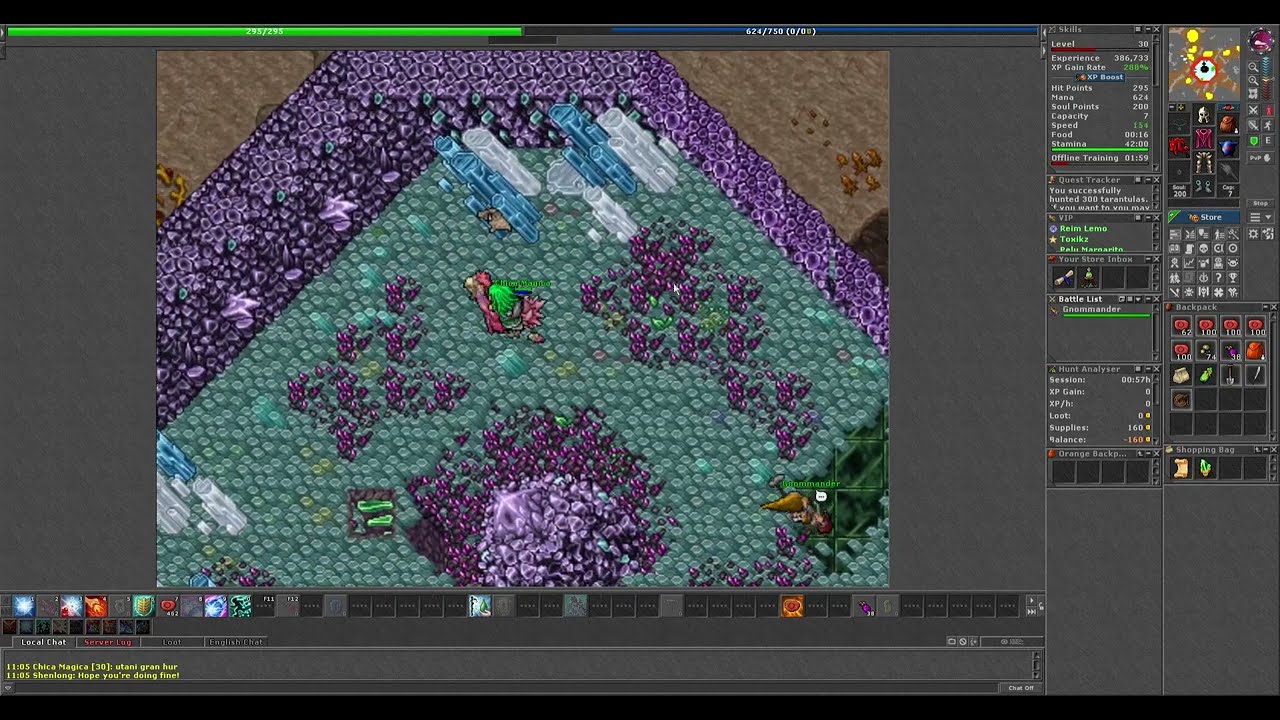The width and height of the screenshot is (1280, 720).
Task: Select VIP entry Toxikz
Action: pyautogui.click(x=1074, y=239)
